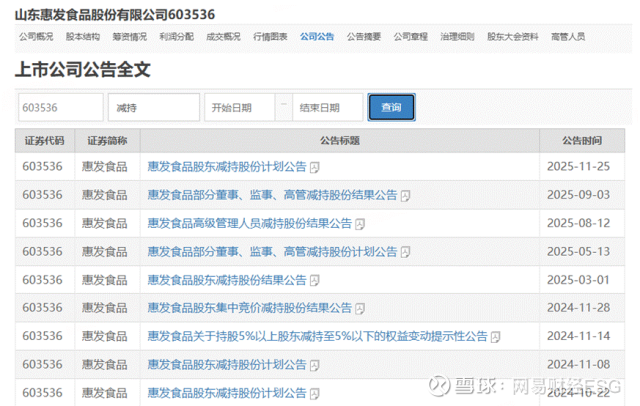
Task: Switch to the 股本结构 tab
Action: coord(83,37)
